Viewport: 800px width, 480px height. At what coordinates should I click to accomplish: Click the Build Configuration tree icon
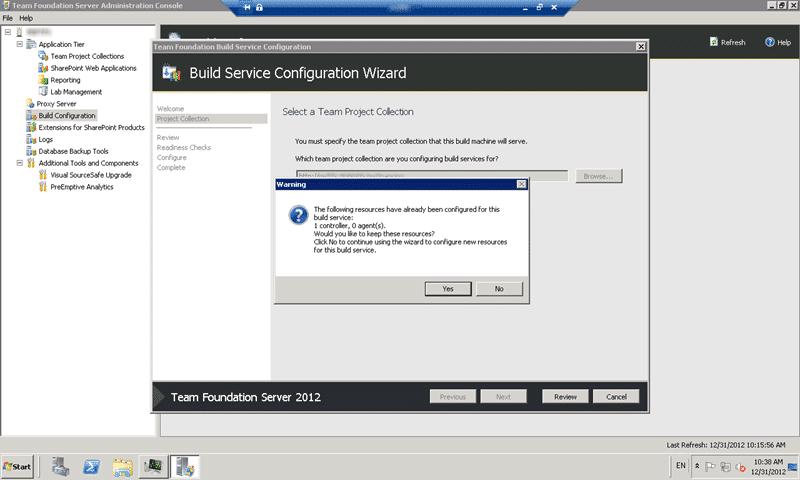(x=31, y=116)
